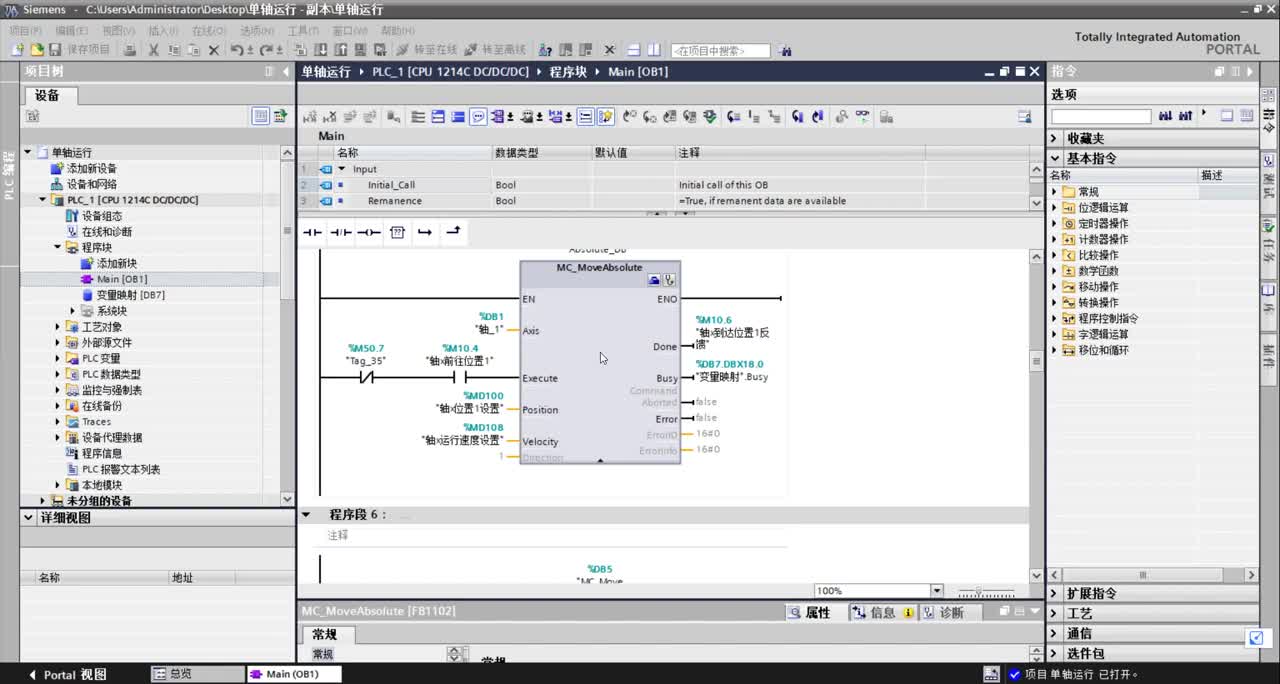Click Save project (保存项目)
This screenshot has width=1280, height=684.
tap(80, 49)
